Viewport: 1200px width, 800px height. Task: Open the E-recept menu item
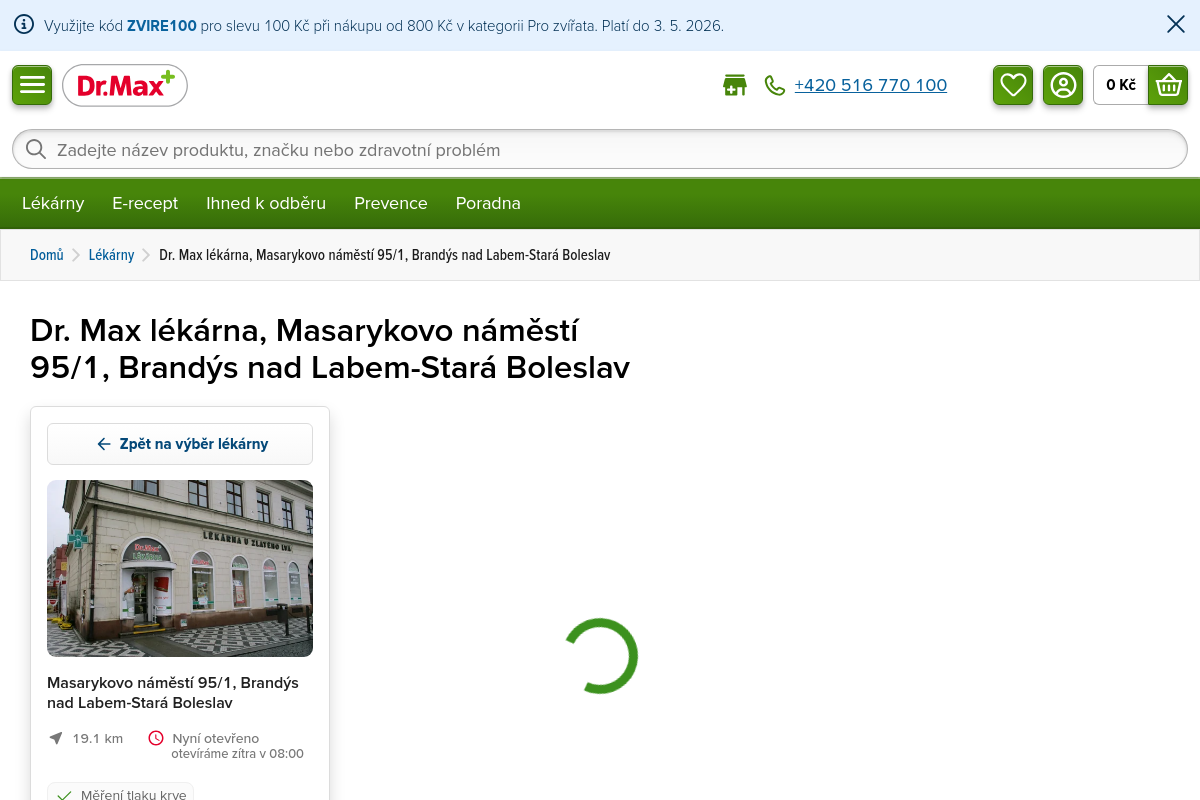tap(145, 203)
